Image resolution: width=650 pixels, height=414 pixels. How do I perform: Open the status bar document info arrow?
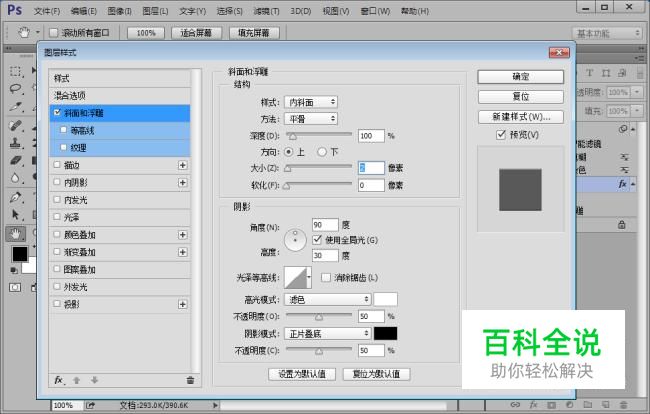(x=215, y=405)
